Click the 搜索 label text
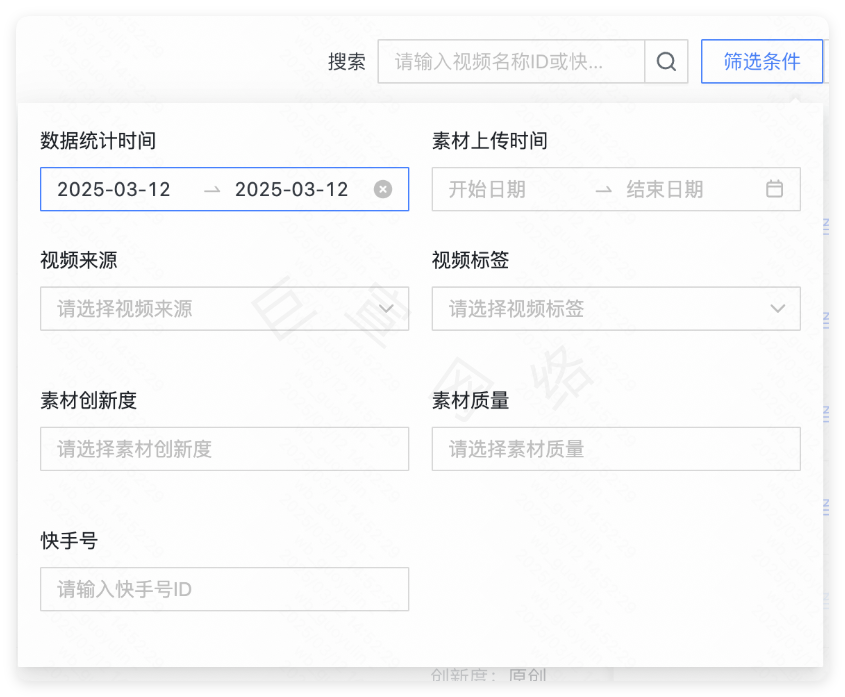Image resolution: width=845 pixels, height=697 pixels. point(347,61)
